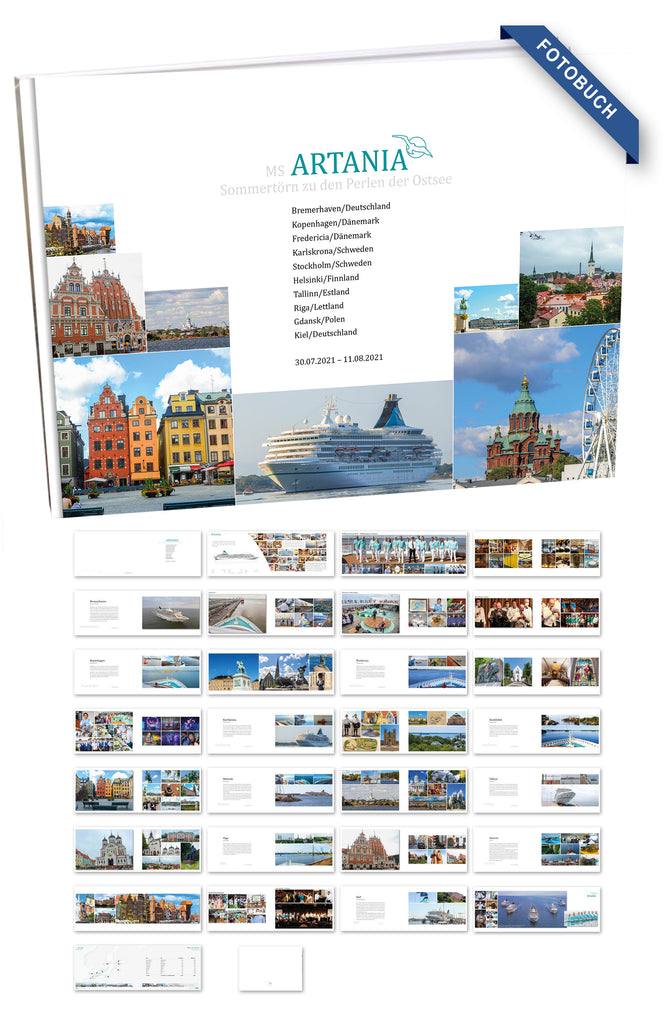Click the ARTANIA title with seagull logo

point(361,157)
